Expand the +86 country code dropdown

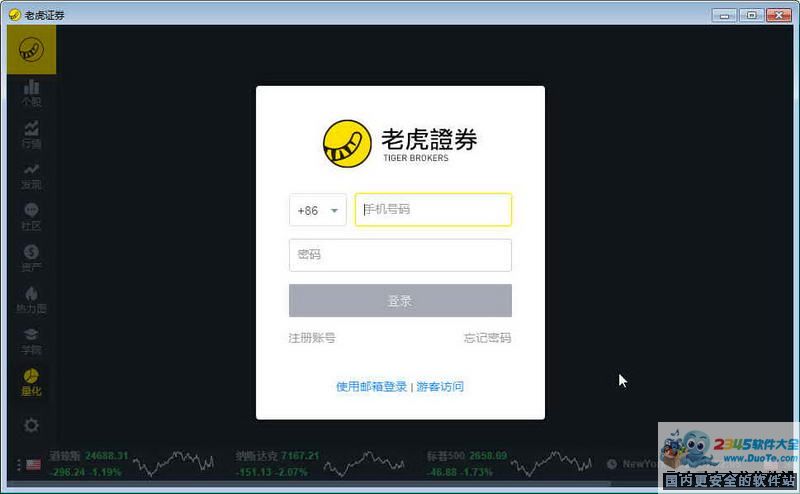[x=317, y=210]
